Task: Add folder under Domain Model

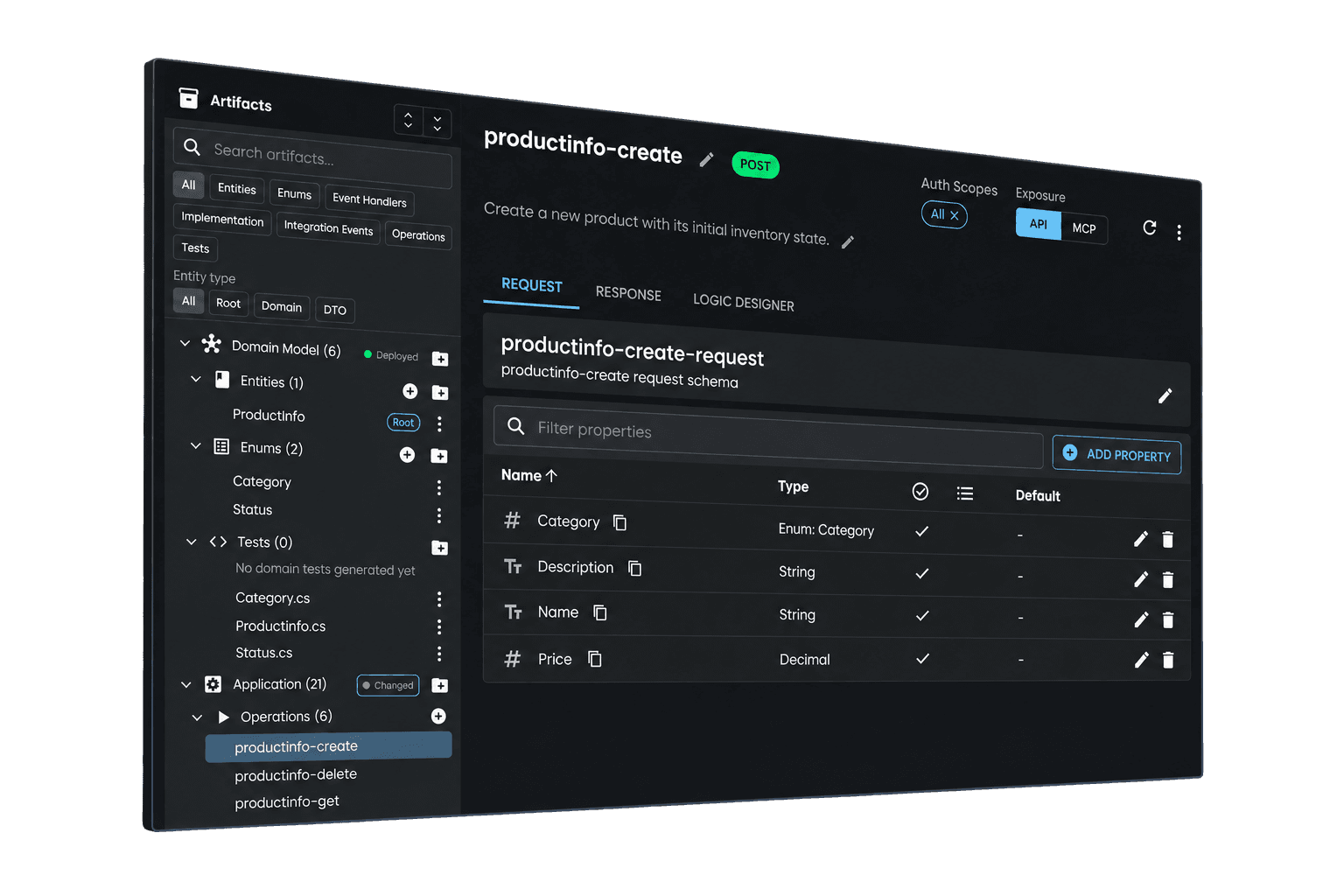Action: pyautogui.click(x=440, y=359)
